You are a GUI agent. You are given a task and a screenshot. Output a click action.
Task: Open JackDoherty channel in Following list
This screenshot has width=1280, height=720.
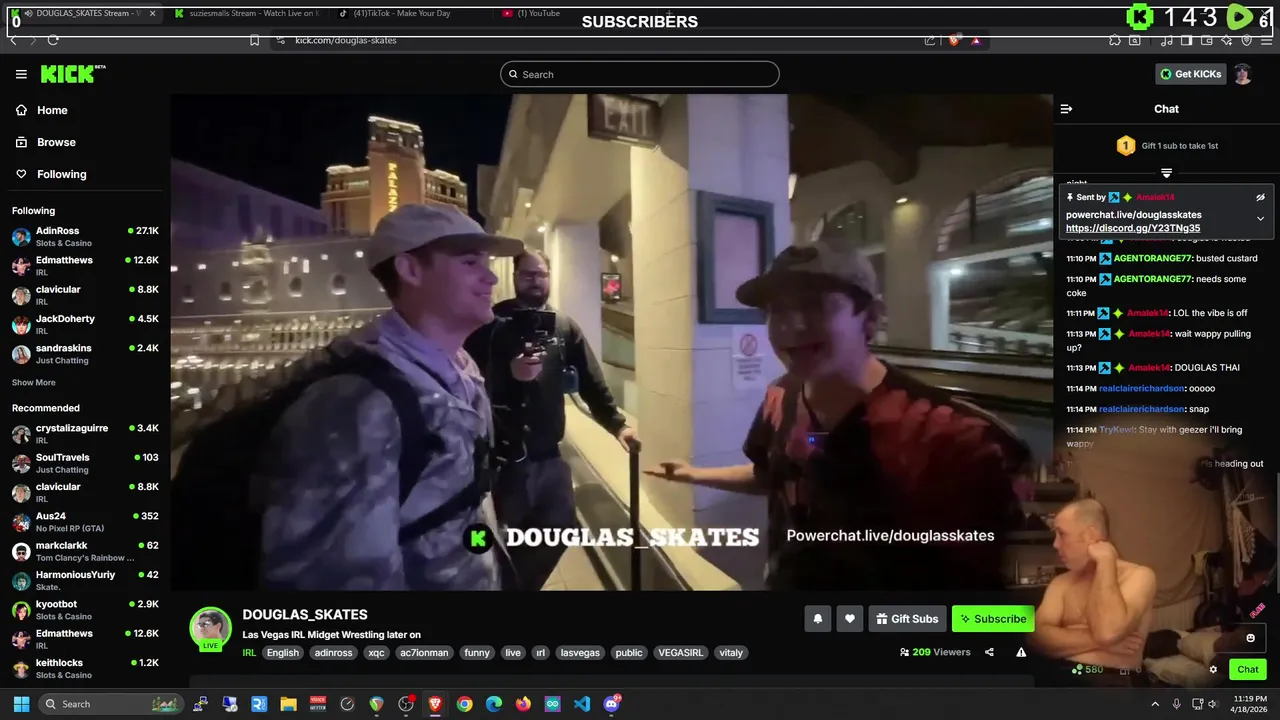click(x=85, y=324)
